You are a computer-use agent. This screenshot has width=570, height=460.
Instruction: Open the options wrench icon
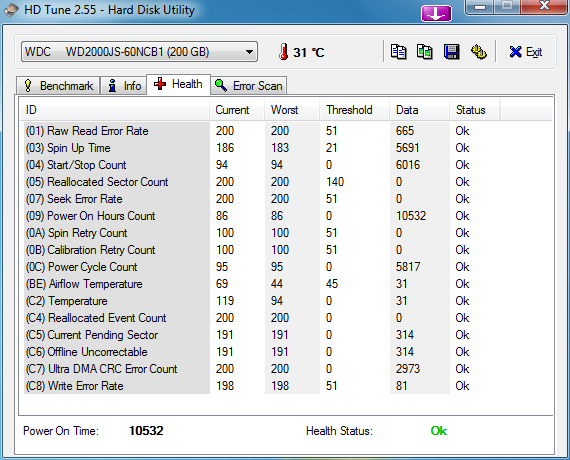479,52
